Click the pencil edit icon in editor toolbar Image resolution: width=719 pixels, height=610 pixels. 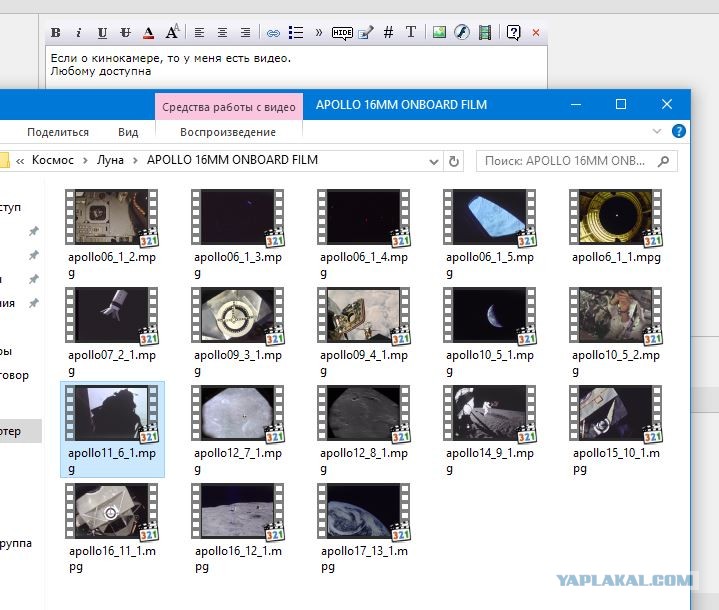point(365,33)
